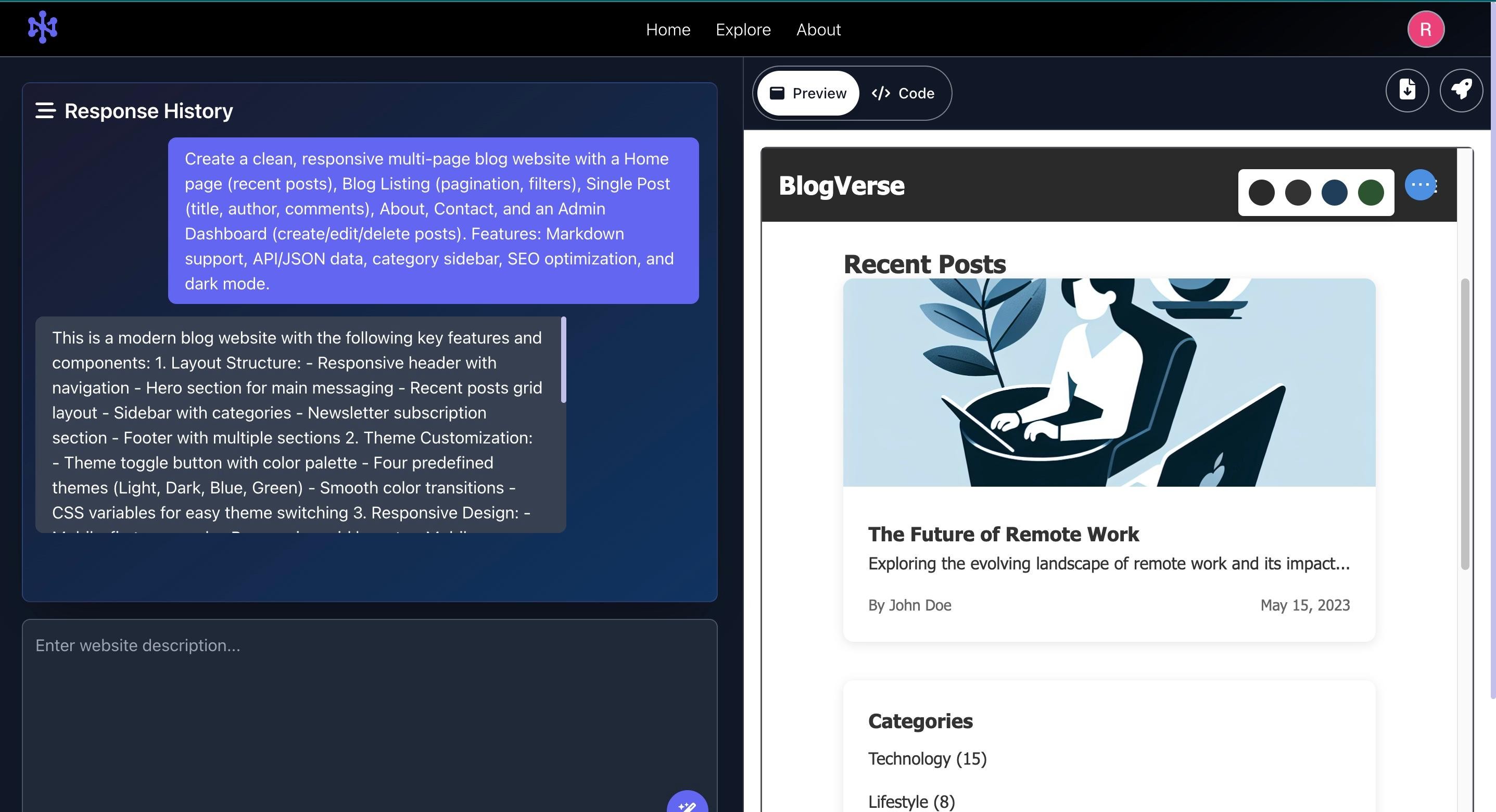Open The Future of Remote Work post
1496x812 pixels.
click(x=1003, y=534)
